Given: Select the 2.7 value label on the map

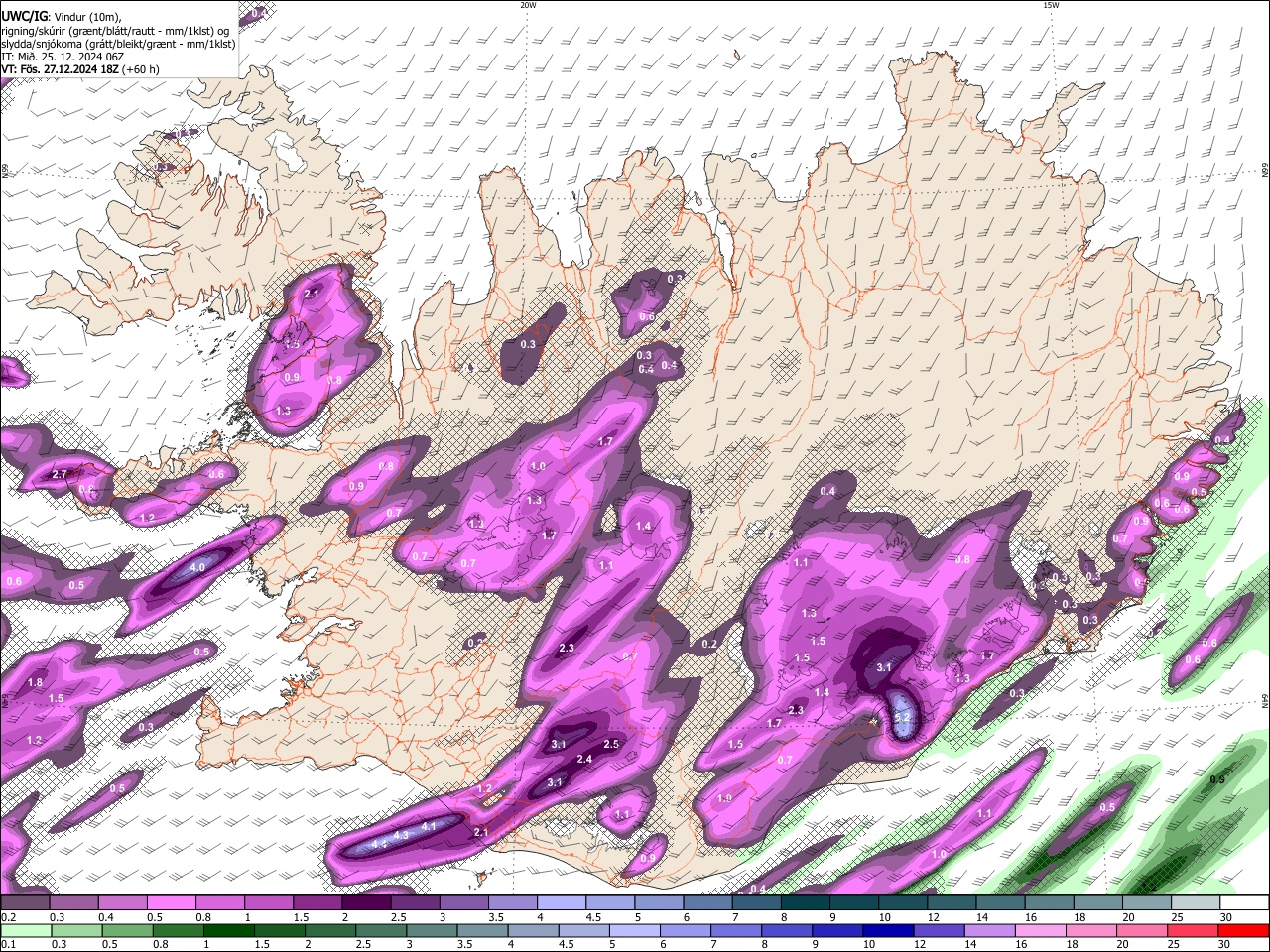Looking at the screenshot, I should (59, 475).
